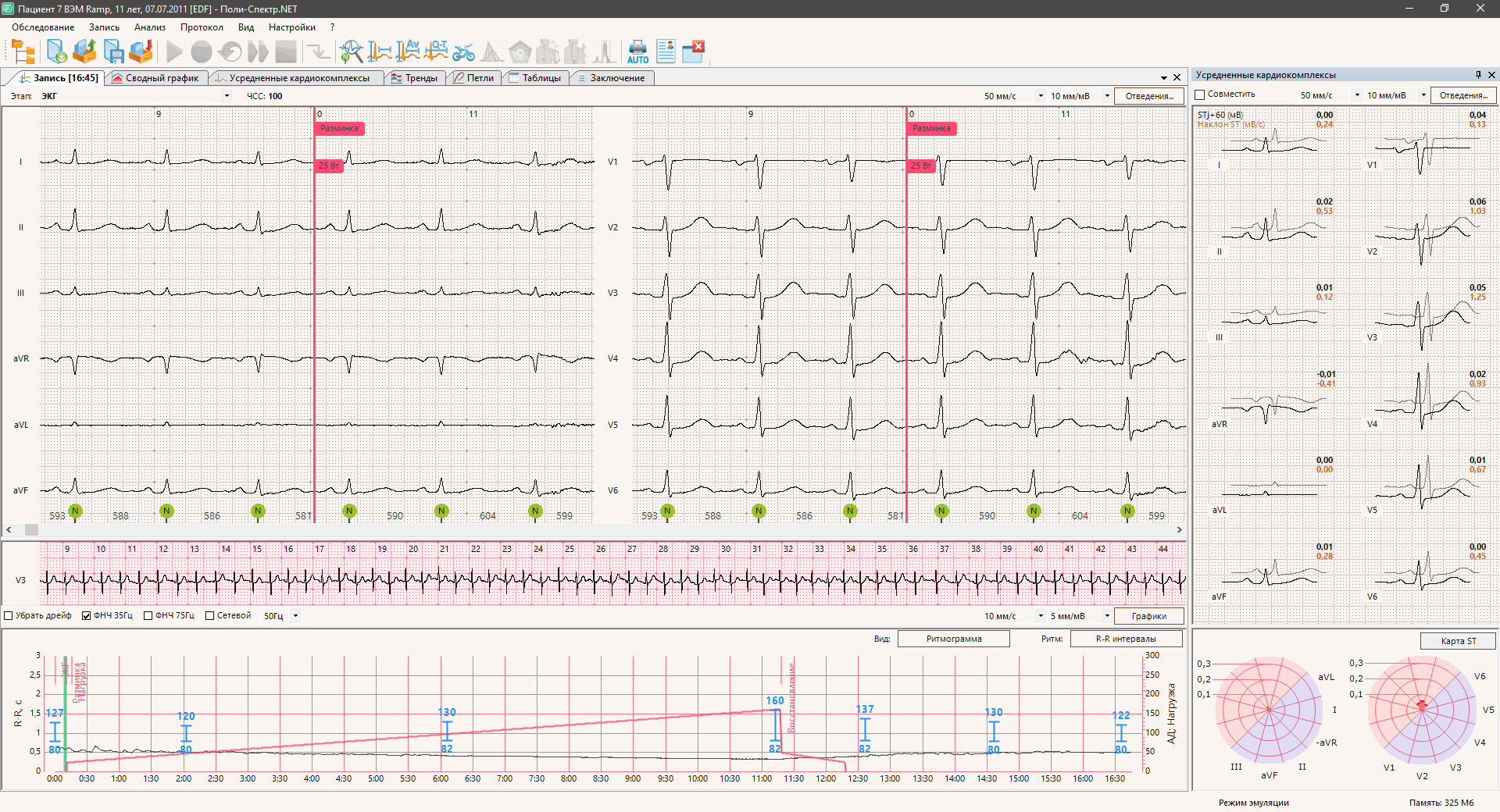This screenshot has width=1500, height=812.
Task: Click the averaged complex Av icon
Action: [408, 52]
